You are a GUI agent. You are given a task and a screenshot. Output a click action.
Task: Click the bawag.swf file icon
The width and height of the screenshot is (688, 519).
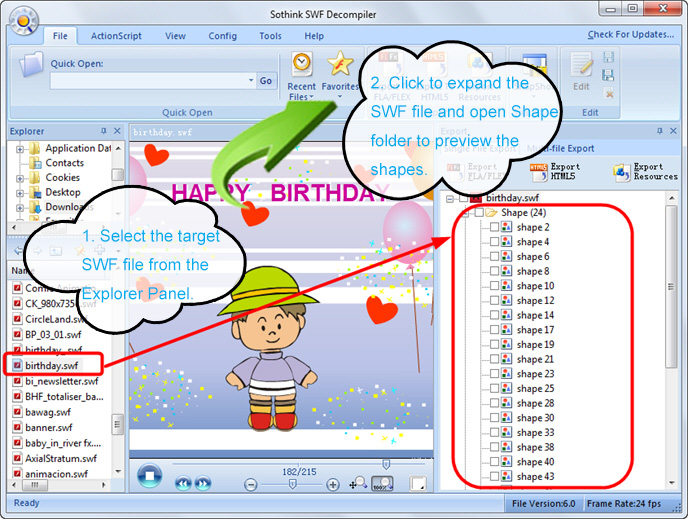(17, 412)
